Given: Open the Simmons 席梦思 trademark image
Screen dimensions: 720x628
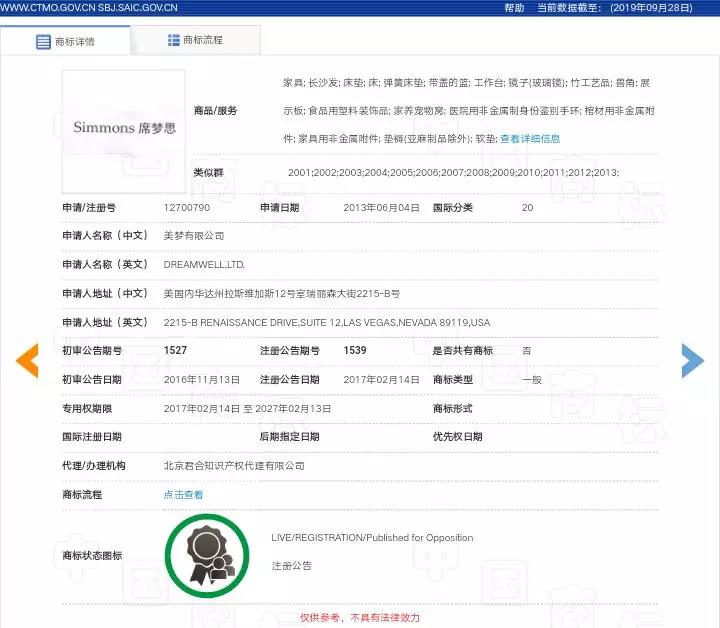Looking at the screenshot, I should pyautogui.click(x=123, y=129).
